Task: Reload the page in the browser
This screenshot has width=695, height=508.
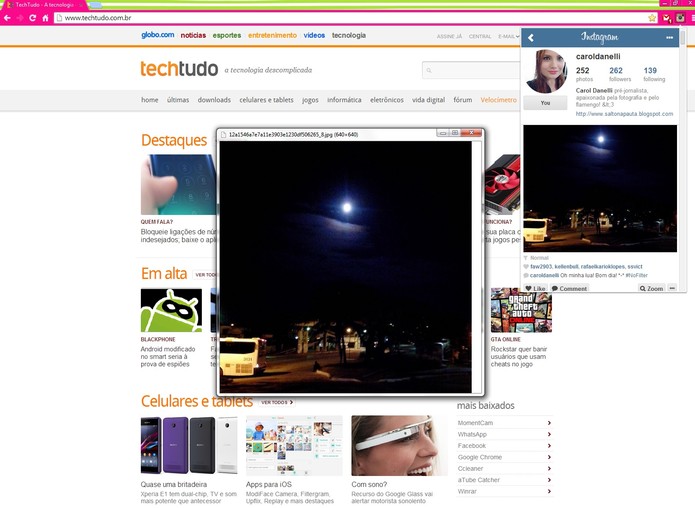Action: click(32, 18)
